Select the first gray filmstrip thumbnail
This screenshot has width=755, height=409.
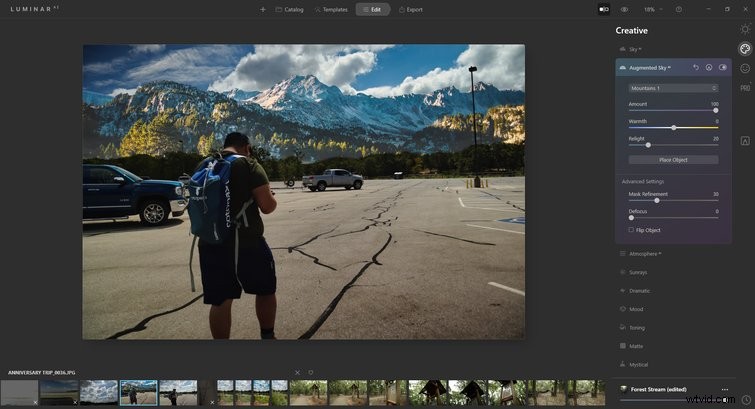coord(19,393)
